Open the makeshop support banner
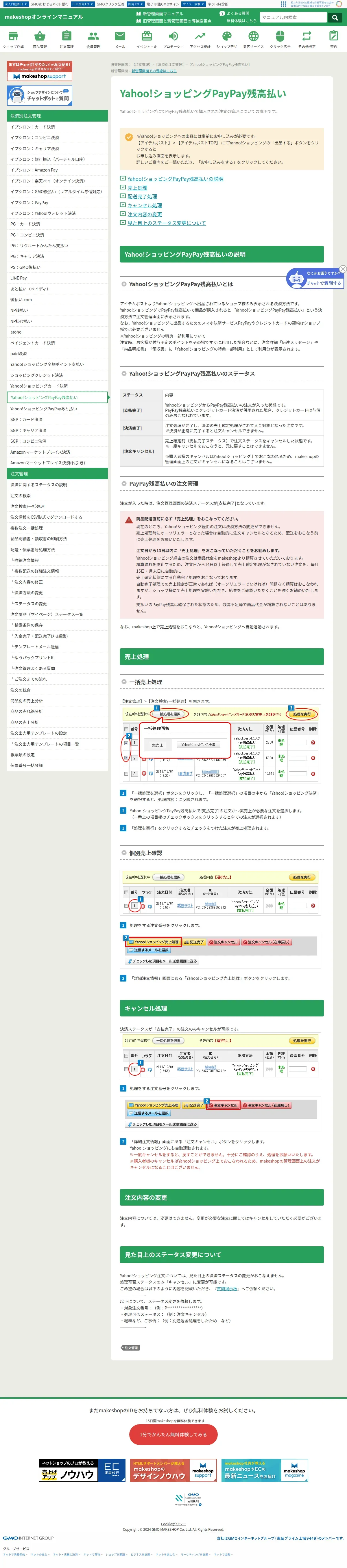Screen dimensions: 347x1568 click(x=40, y=71)
